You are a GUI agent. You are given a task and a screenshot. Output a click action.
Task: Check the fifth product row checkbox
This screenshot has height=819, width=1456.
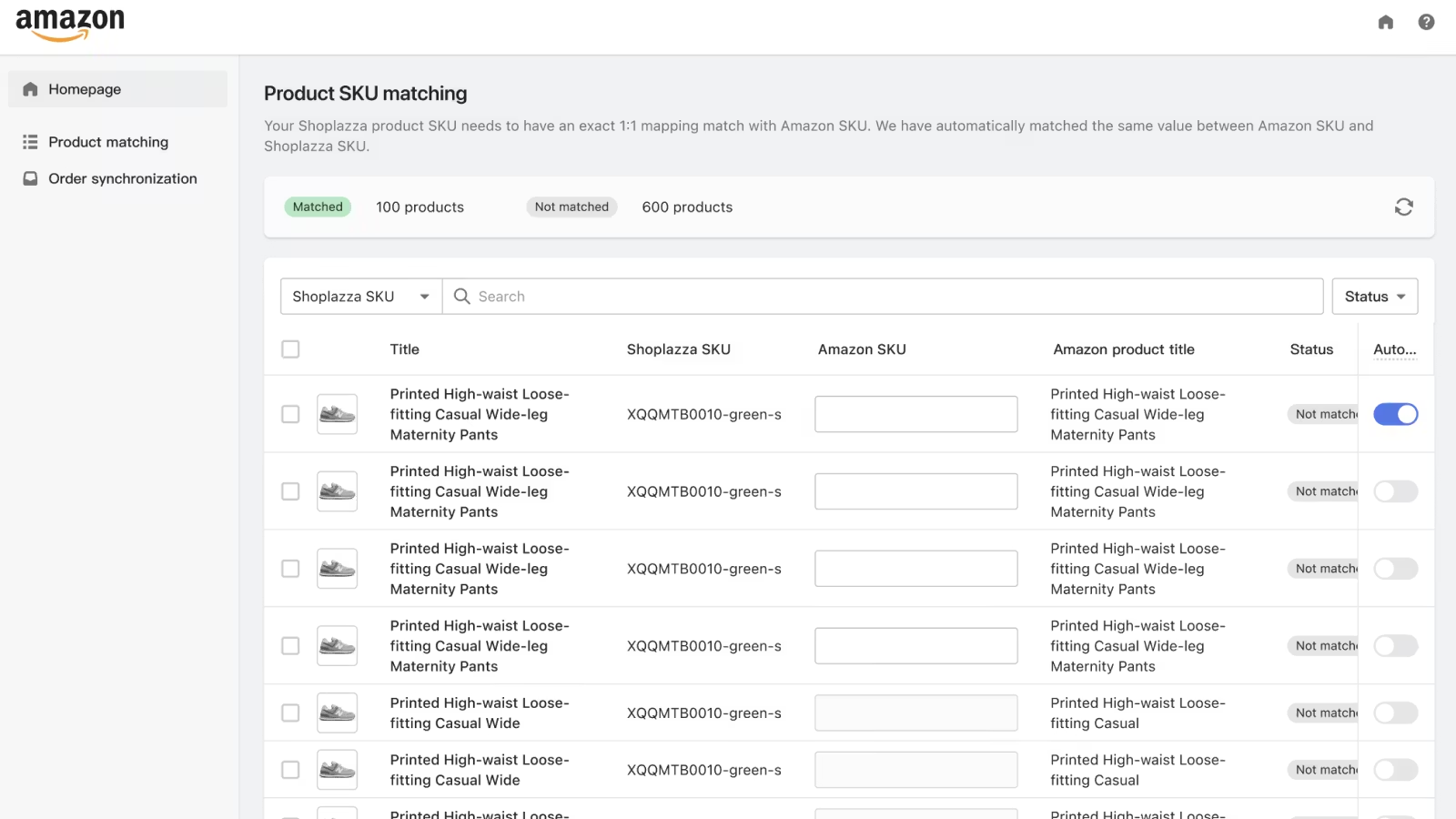(290, 713)
